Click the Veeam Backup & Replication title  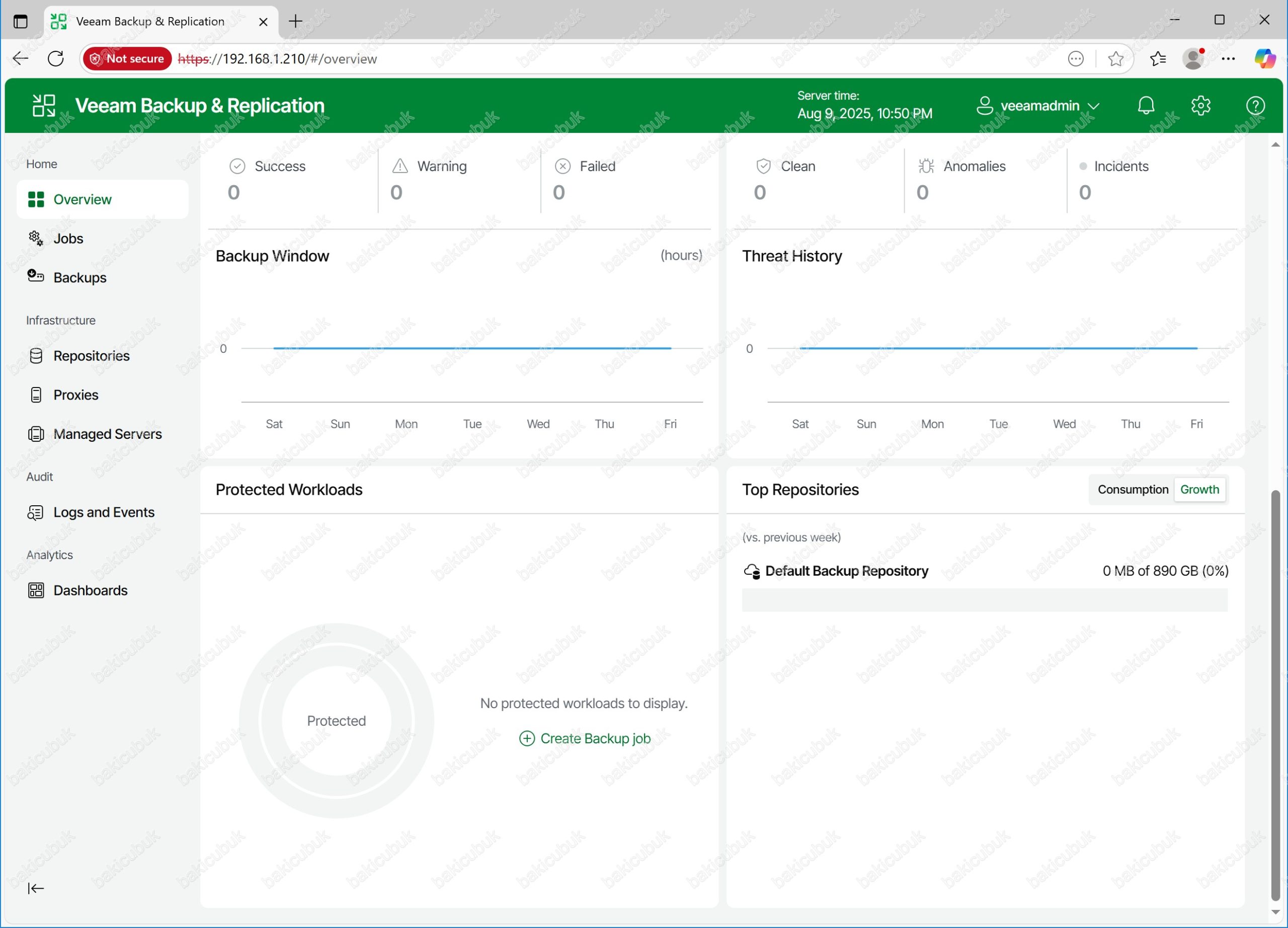[200, 106]
